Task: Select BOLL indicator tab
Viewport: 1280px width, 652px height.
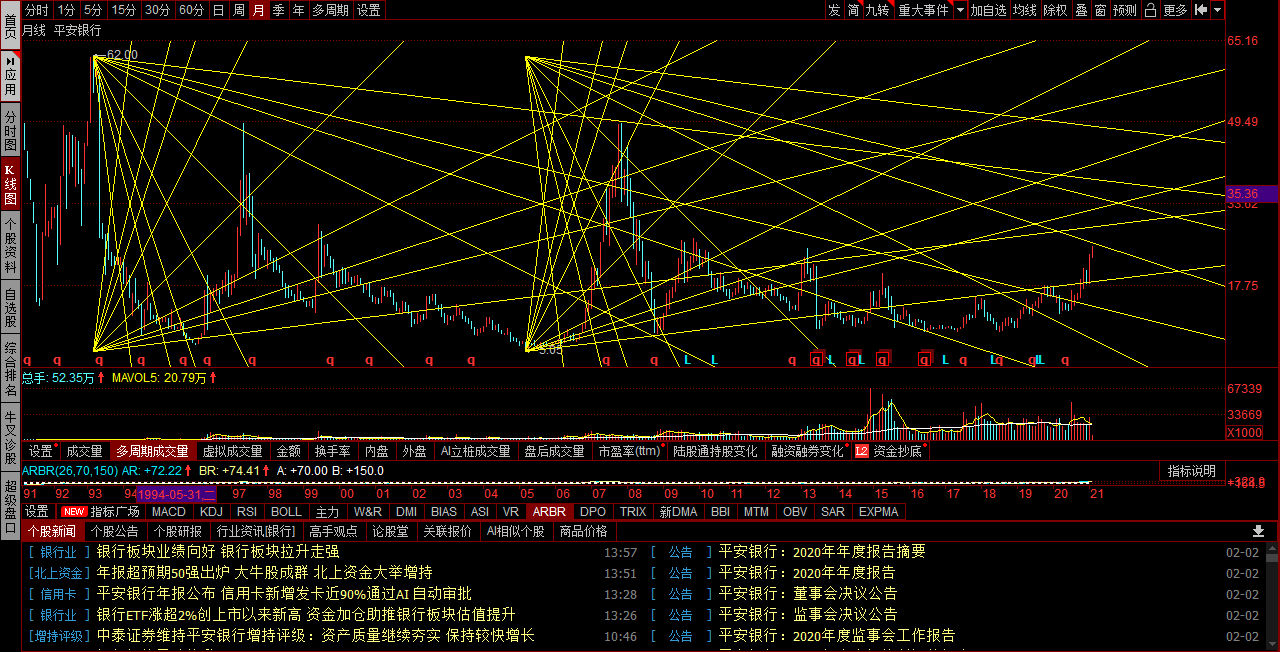Action: (x=286, y=511)
